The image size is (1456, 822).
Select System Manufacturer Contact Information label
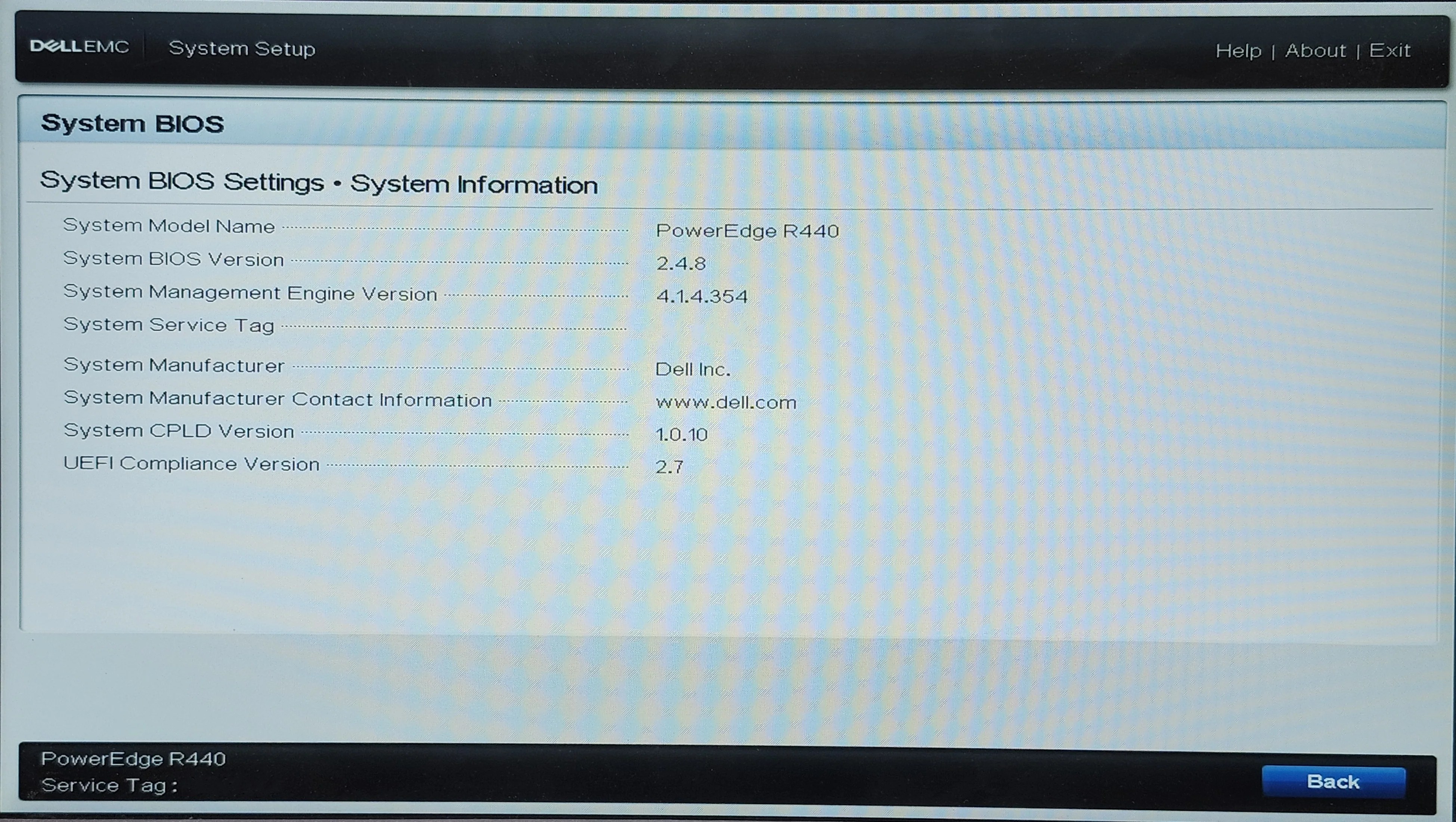click(x=278, y=399)
